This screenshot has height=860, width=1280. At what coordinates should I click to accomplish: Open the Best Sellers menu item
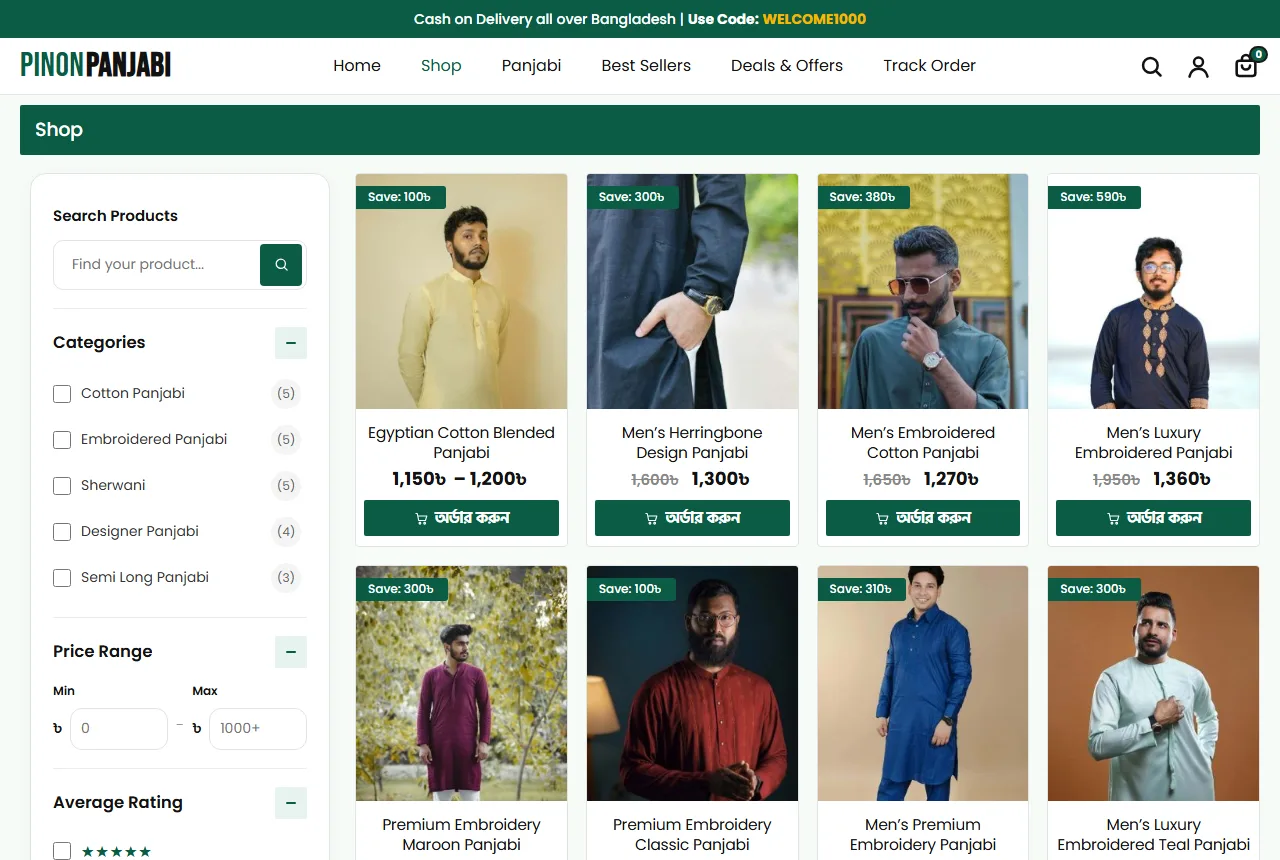point(646,66)
